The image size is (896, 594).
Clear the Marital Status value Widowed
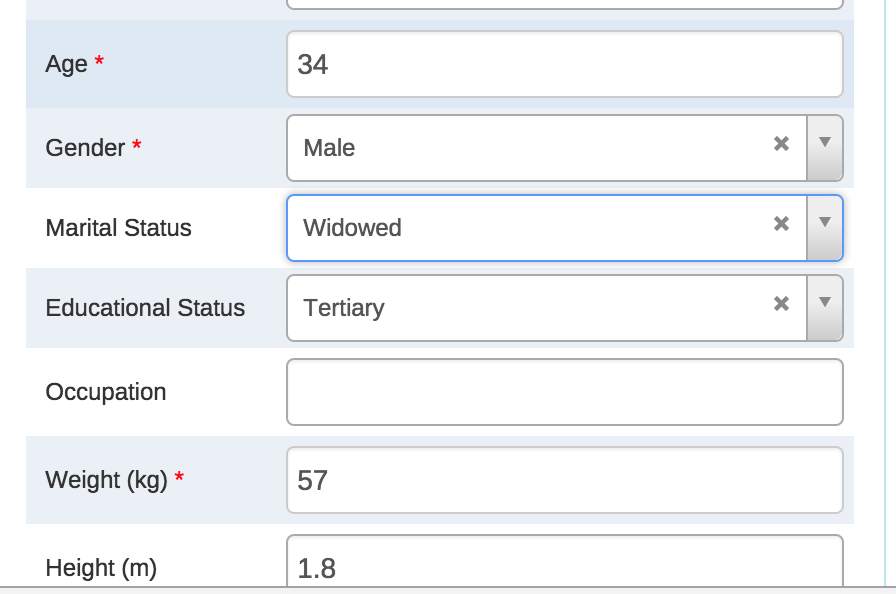click(x=781, y=224)
